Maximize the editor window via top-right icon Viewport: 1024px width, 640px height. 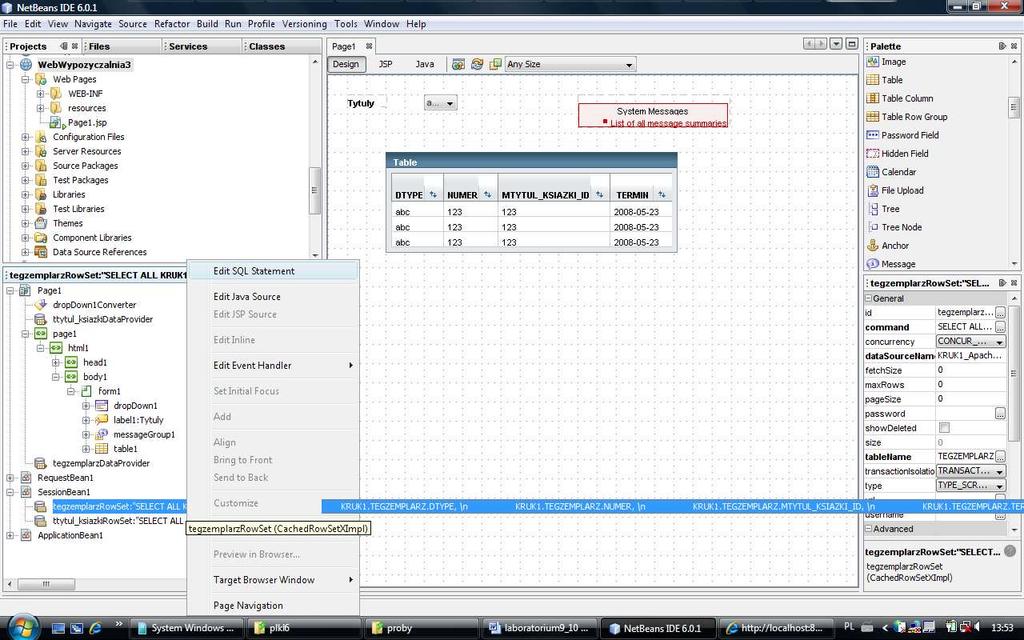(x=852, y=44)
